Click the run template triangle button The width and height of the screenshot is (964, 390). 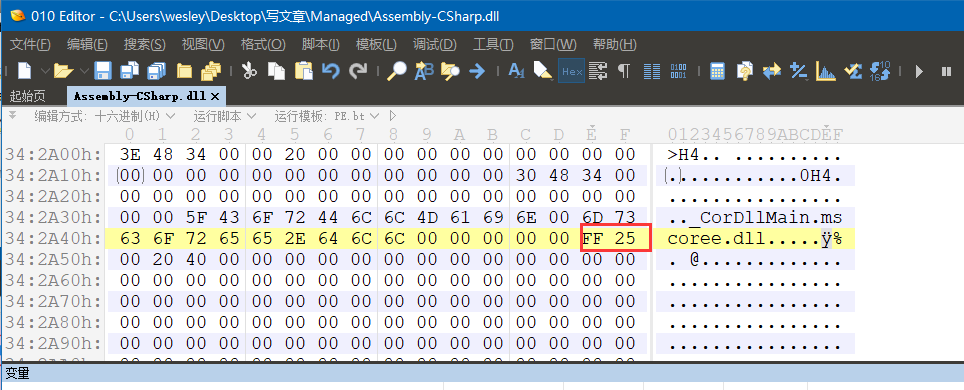pos(393,116)
